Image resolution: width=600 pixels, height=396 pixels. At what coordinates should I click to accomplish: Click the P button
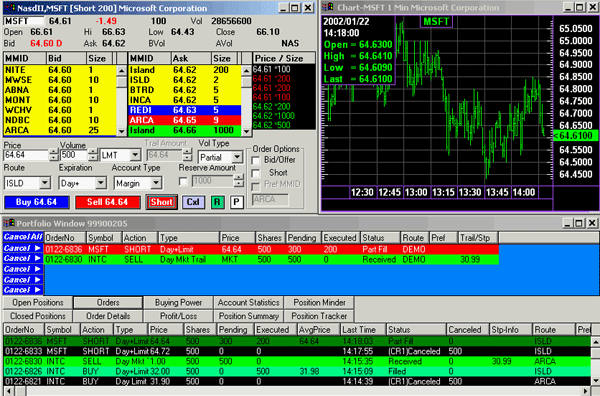(x=237, y=202)
